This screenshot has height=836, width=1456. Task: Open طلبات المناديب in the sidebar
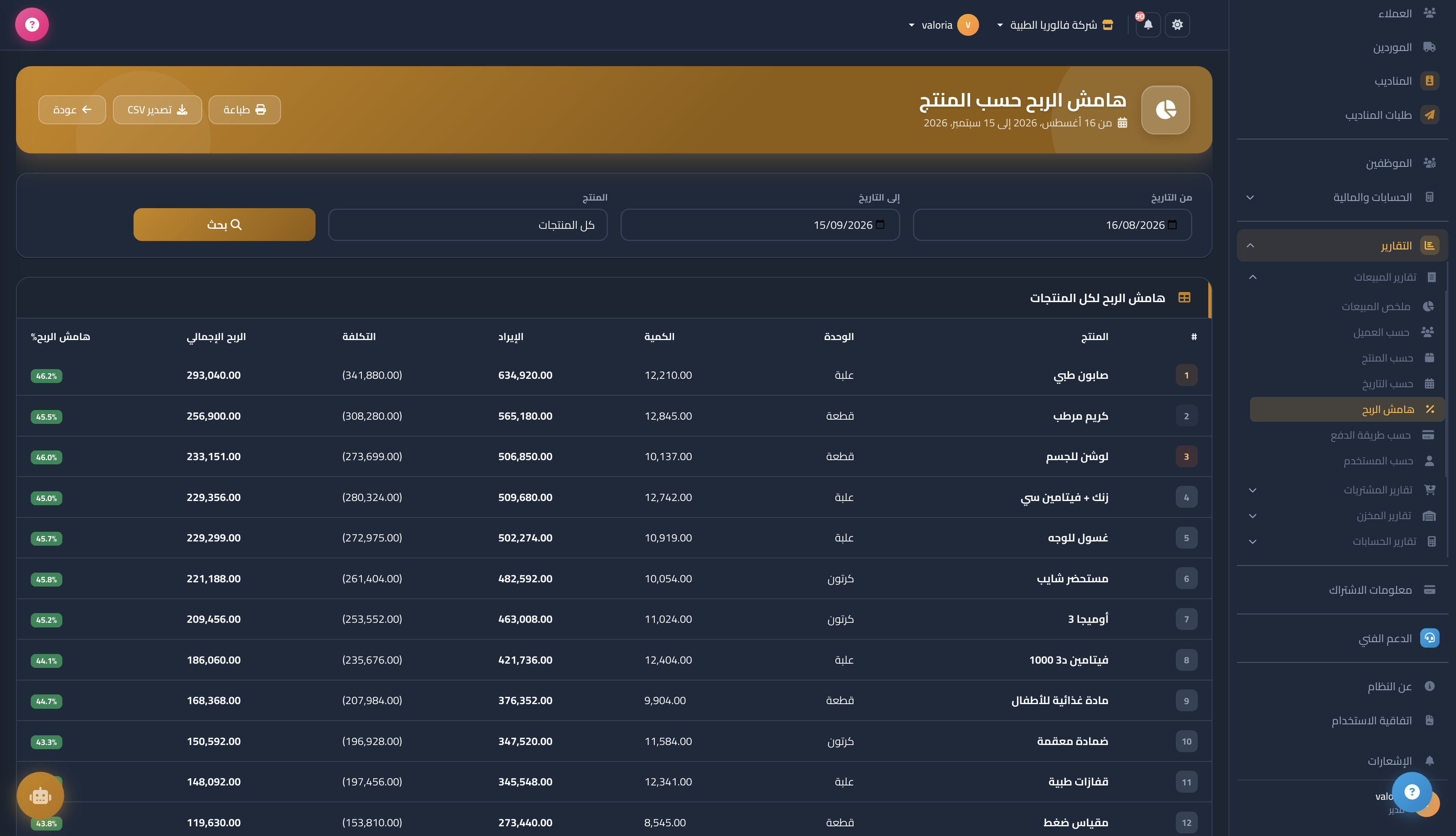1342,115
